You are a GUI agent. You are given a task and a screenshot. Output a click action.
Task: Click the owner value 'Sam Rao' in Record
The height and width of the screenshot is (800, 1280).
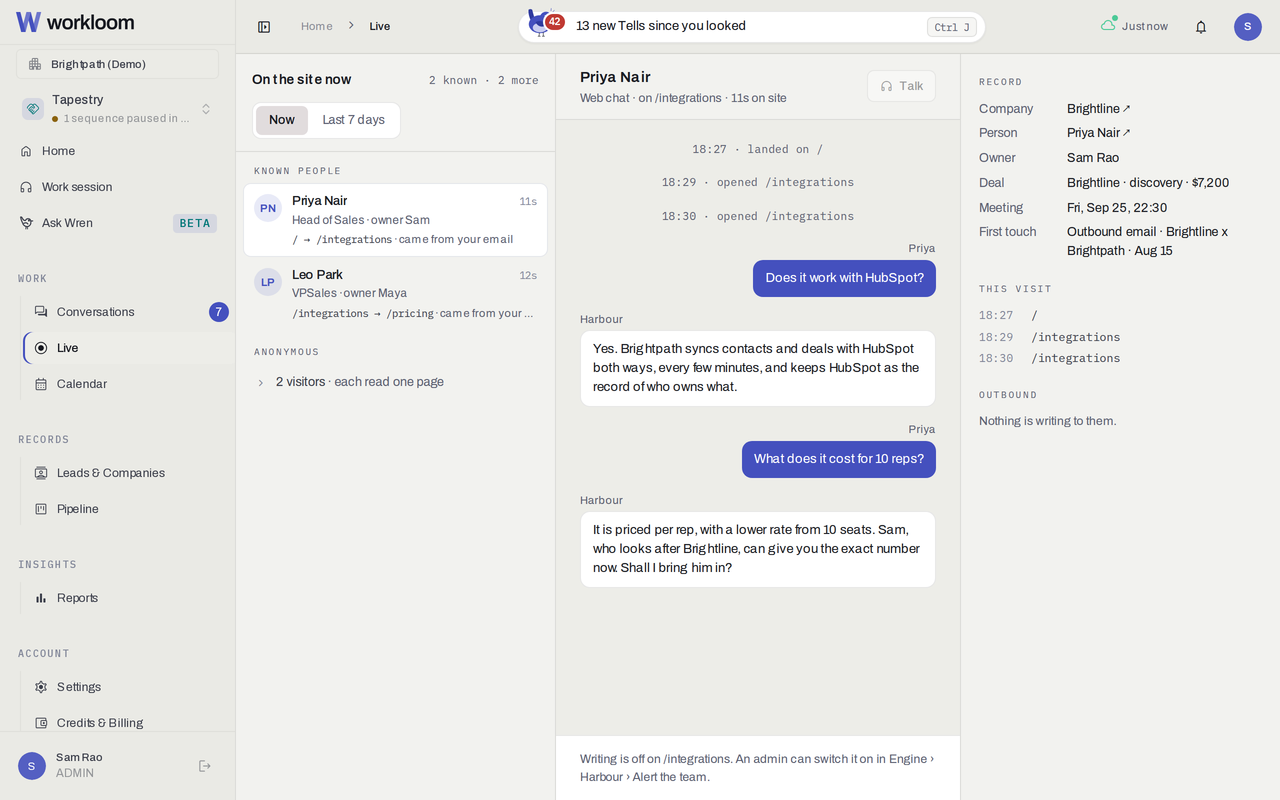(1093, 158)
